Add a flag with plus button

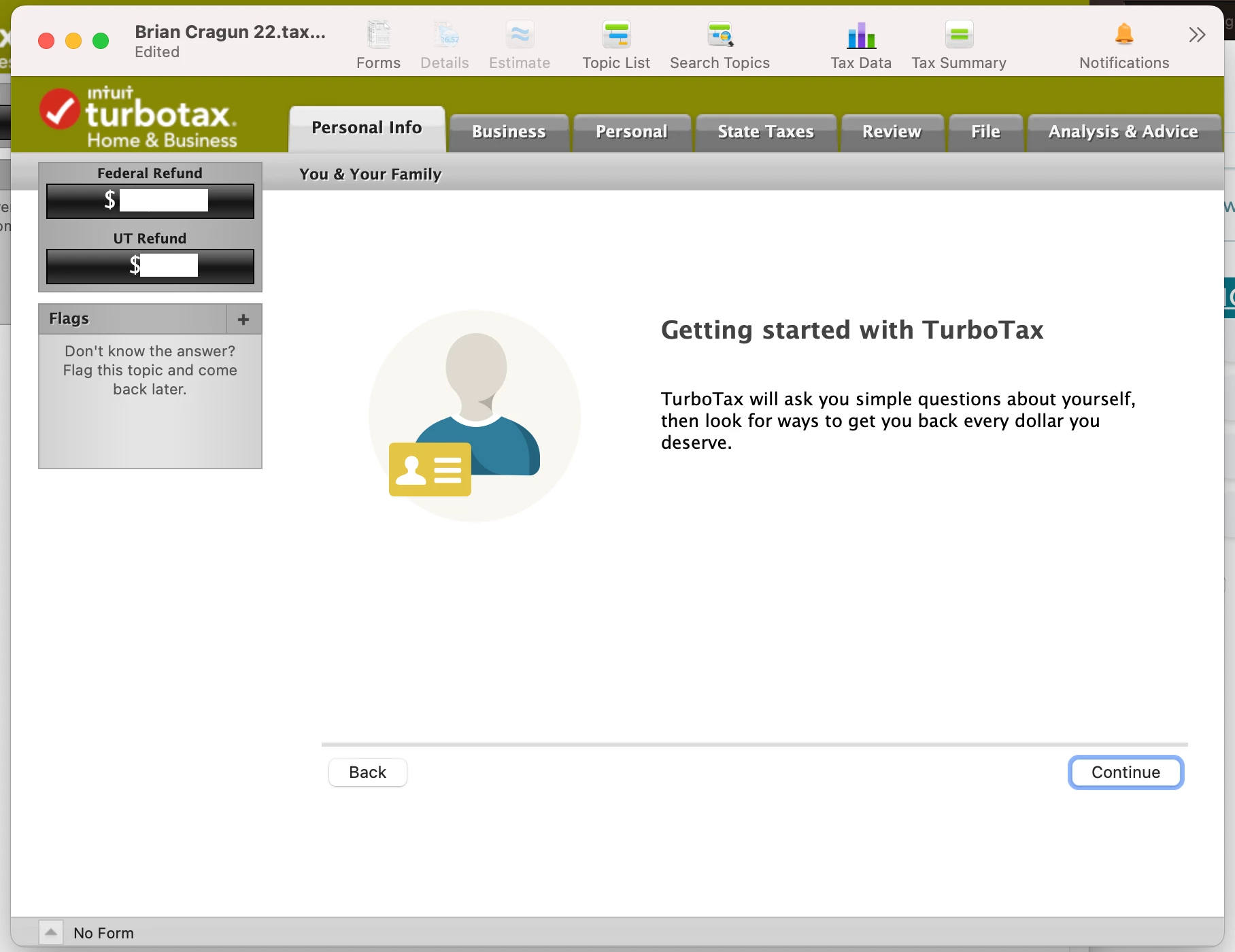pos(243,319)
